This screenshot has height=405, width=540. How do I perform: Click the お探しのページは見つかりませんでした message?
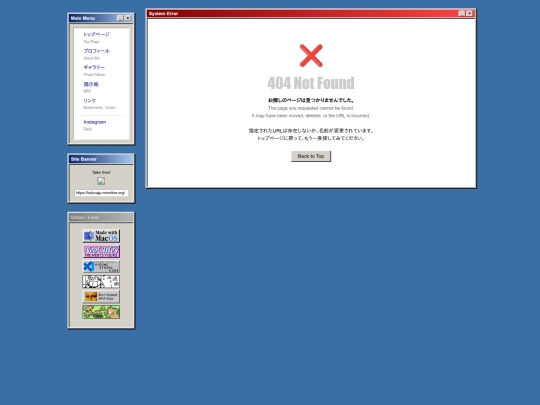point(311,100)
